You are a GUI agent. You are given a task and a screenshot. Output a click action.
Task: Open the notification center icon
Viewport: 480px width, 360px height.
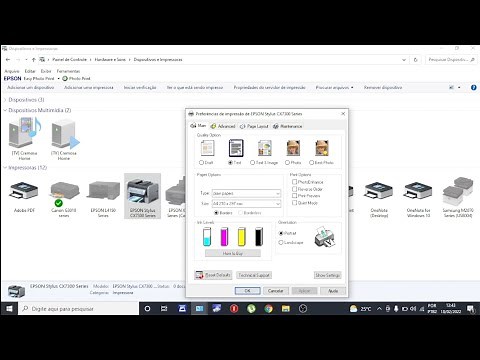pos(471,309)
